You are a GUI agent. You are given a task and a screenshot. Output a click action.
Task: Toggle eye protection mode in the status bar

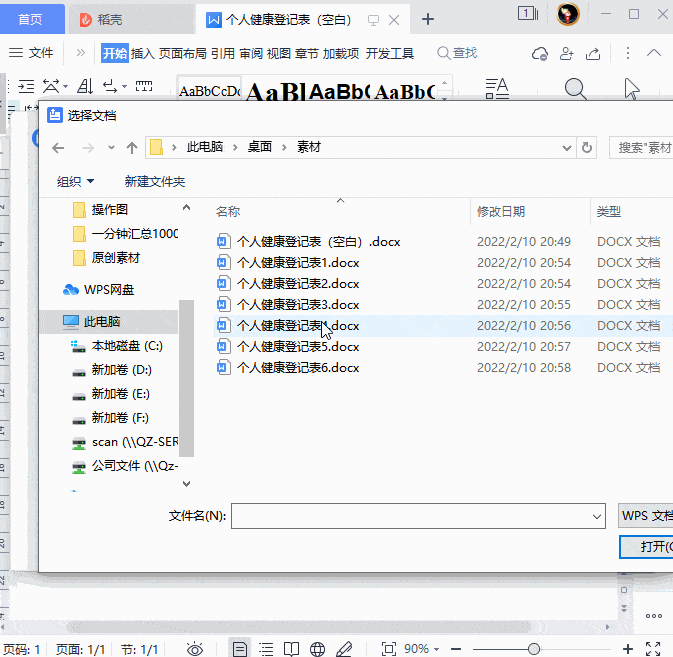195,649
